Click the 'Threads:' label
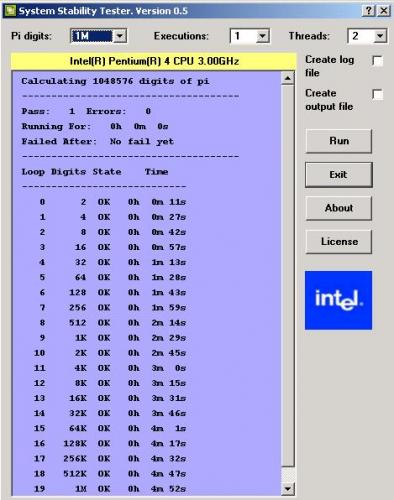Viewport: 394px width, 500px height. click(x=309, y=36)
